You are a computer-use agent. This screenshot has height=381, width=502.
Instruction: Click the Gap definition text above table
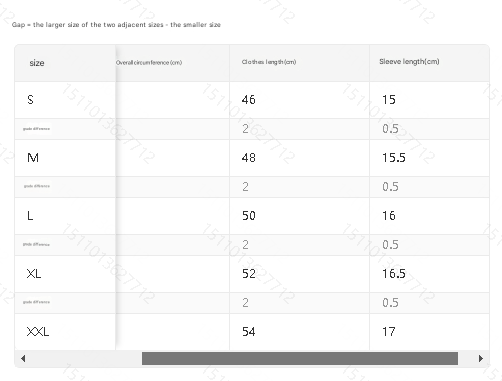tap(116, 25)
